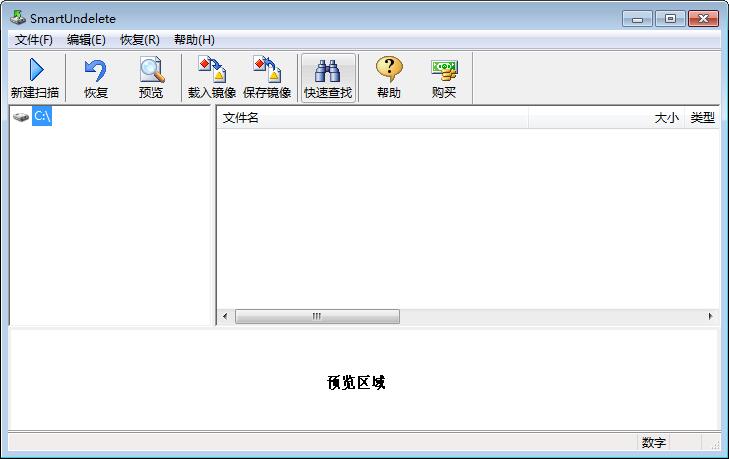The image size is (729, 459).
Task: Select the C:\ tree node label
Action: pyautogui.click(x=42, y=116)
